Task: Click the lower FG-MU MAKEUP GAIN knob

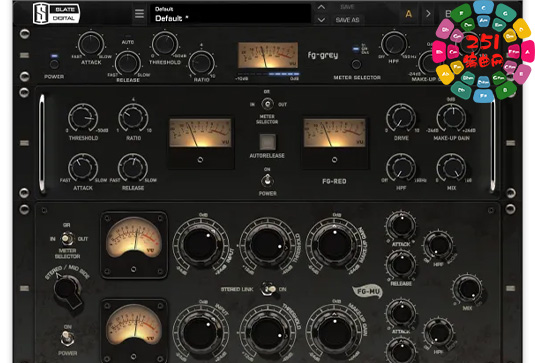Action: point(335,333)
